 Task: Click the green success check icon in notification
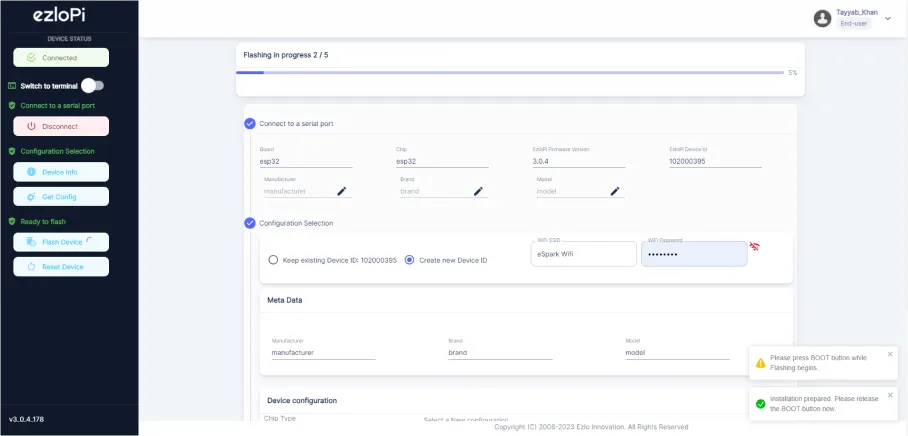pyautogui.click(x=760, y=404)
